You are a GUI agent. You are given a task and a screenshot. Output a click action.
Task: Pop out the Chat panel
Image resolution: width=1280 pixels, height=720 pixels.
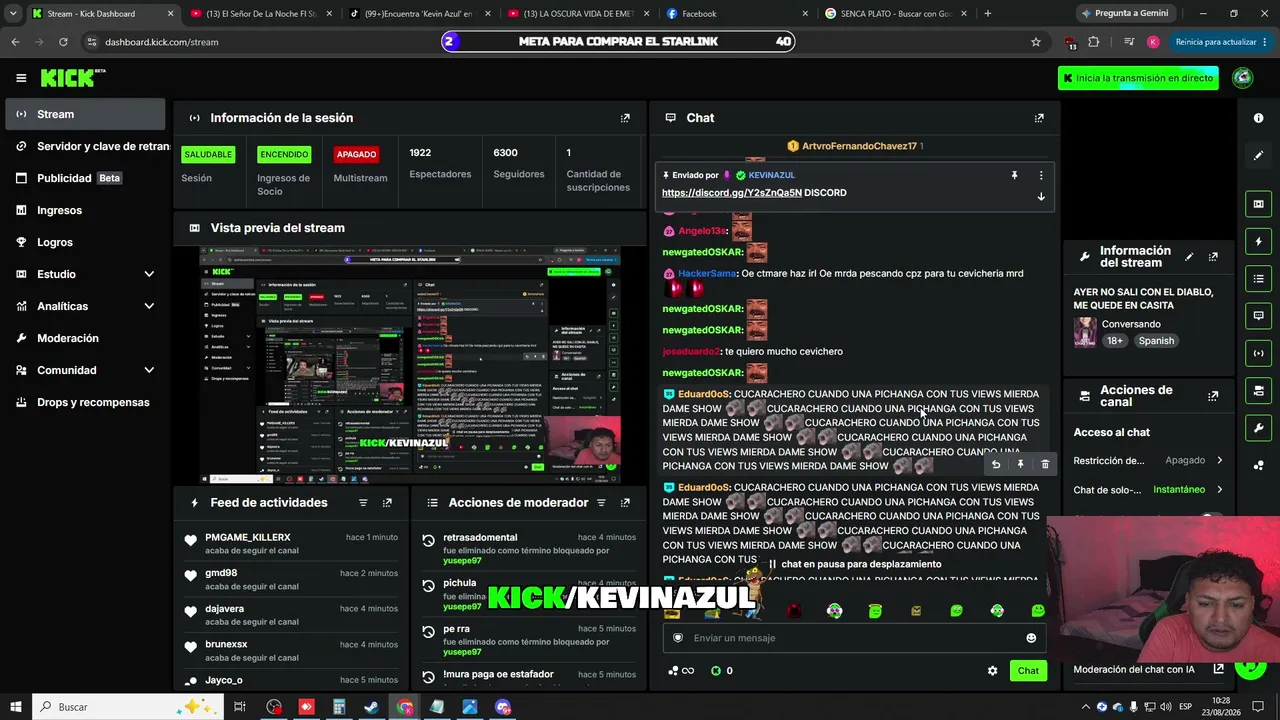click(1039, 118)
